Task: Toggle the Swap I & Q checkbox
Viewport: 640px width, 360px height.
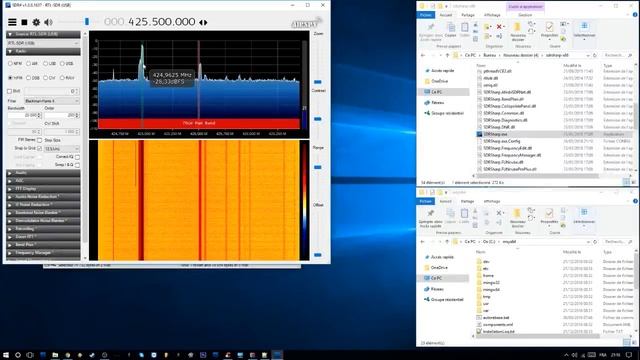Action: [x=77, y=165]
